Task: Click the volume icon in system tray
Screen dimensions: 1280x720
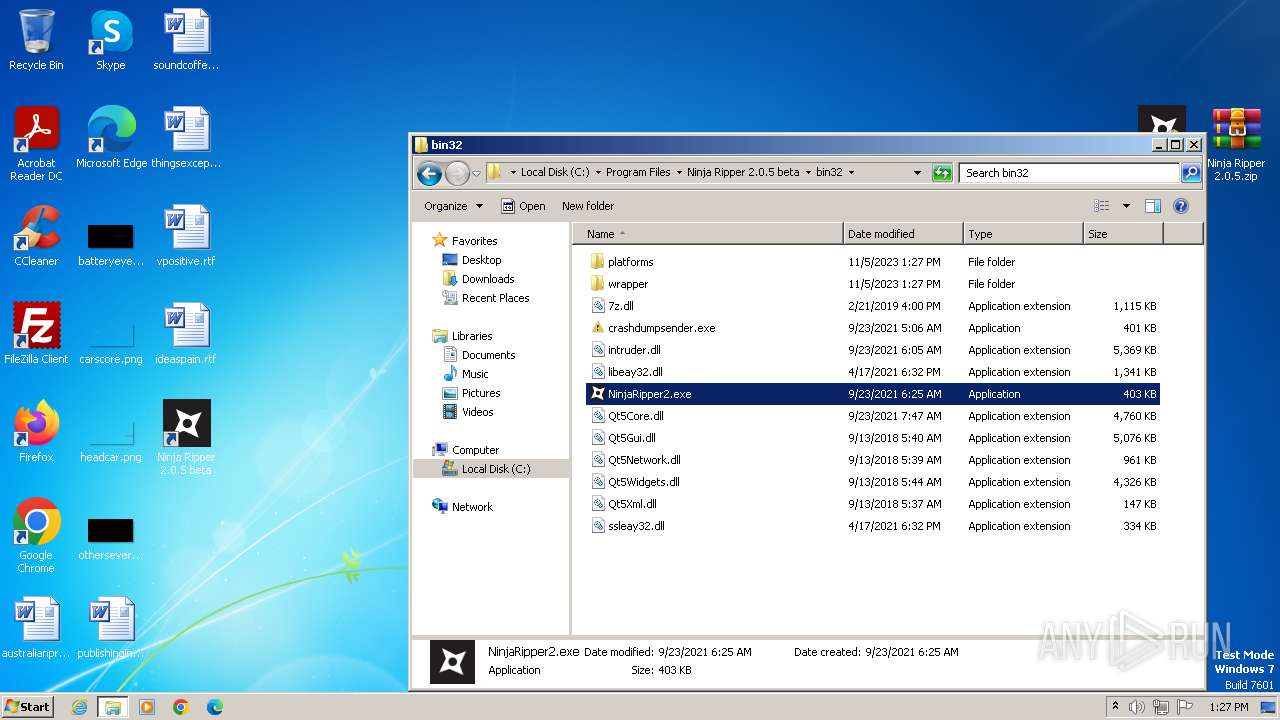Action: [x=1137, y=707]
